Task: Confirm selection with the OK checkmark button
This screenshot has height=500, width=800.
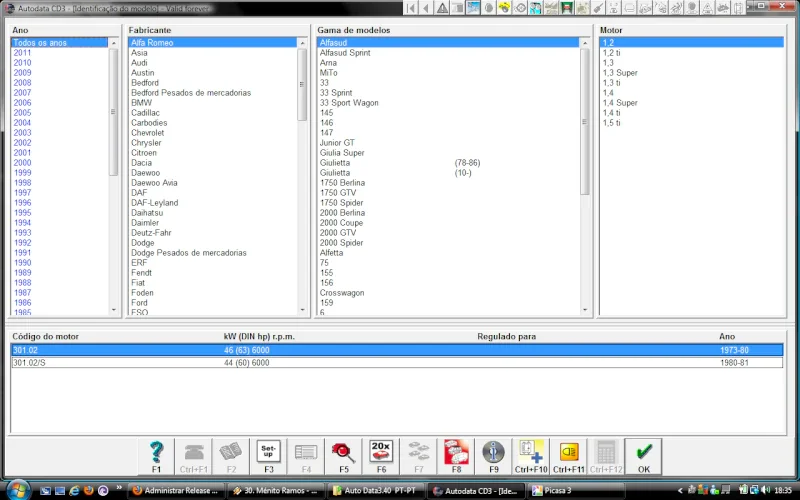Action: coord(643,457)
